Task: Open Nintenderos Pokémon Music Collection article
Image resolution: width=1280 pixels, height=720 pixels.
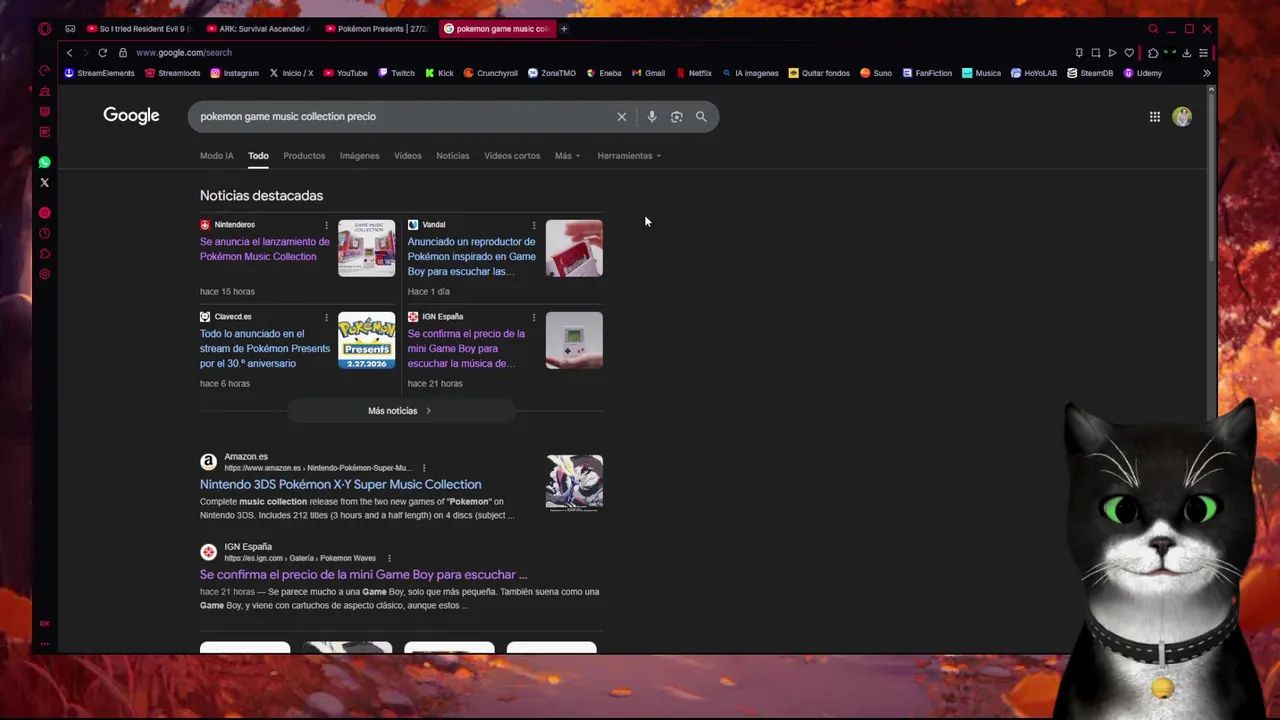Action: click(265, 249)
